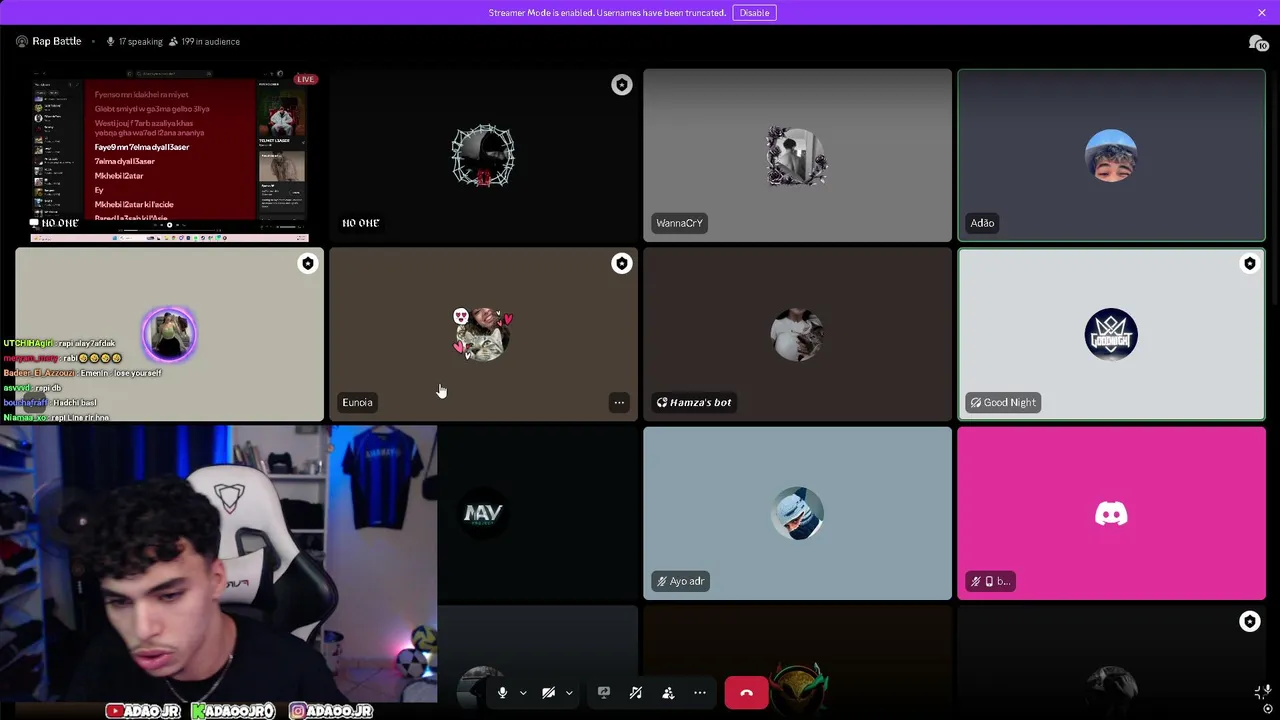
Task: Click the 17 speaking count
Action: tap(134, 41)
